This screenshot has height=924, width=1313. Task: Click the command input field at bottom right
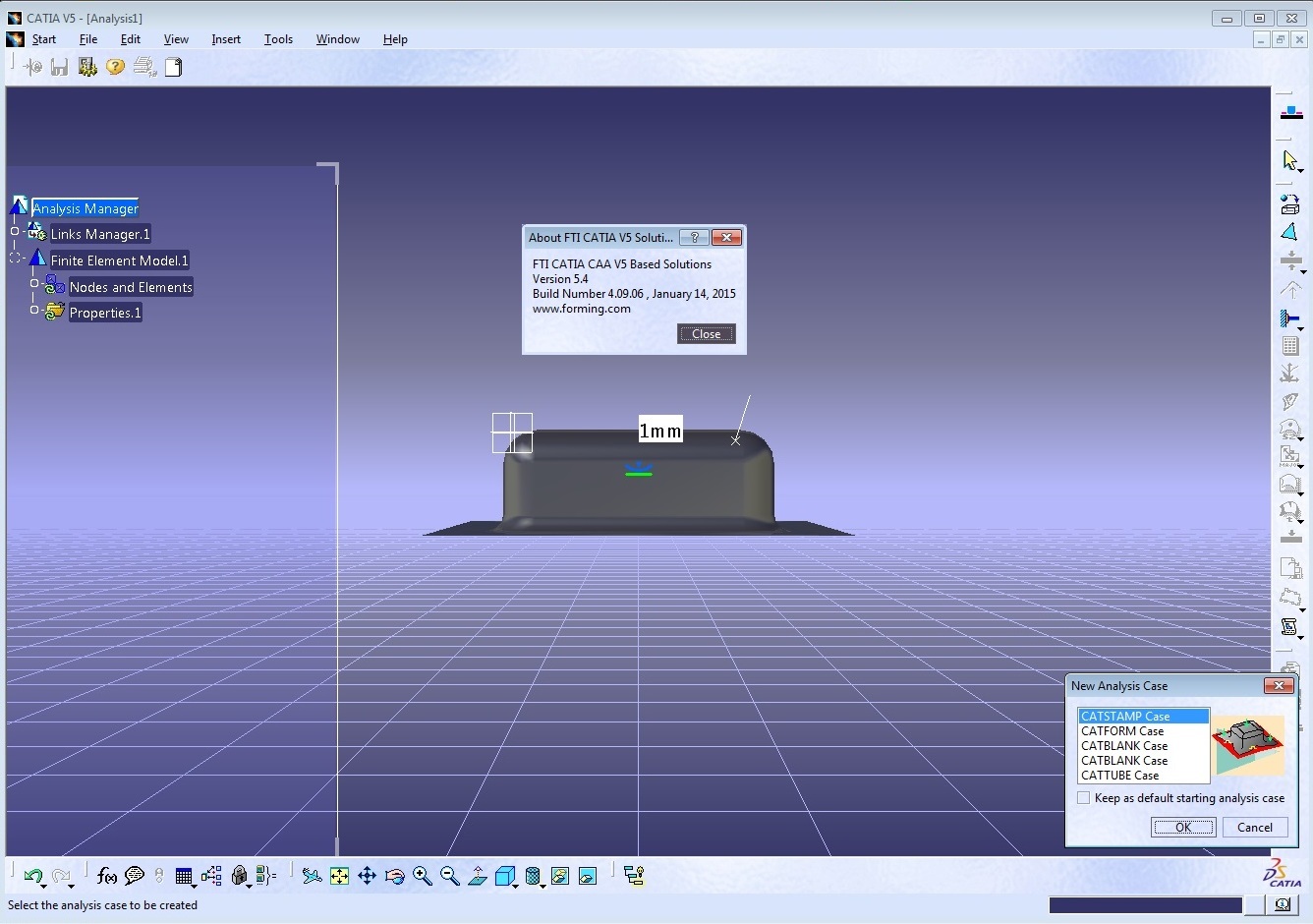[x=1146, y=905]
